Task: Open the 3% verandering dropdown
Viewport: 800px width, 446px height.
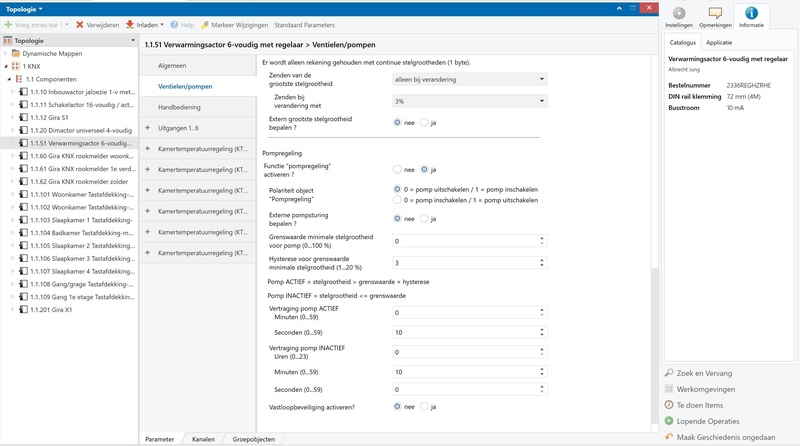Action: 469,101
